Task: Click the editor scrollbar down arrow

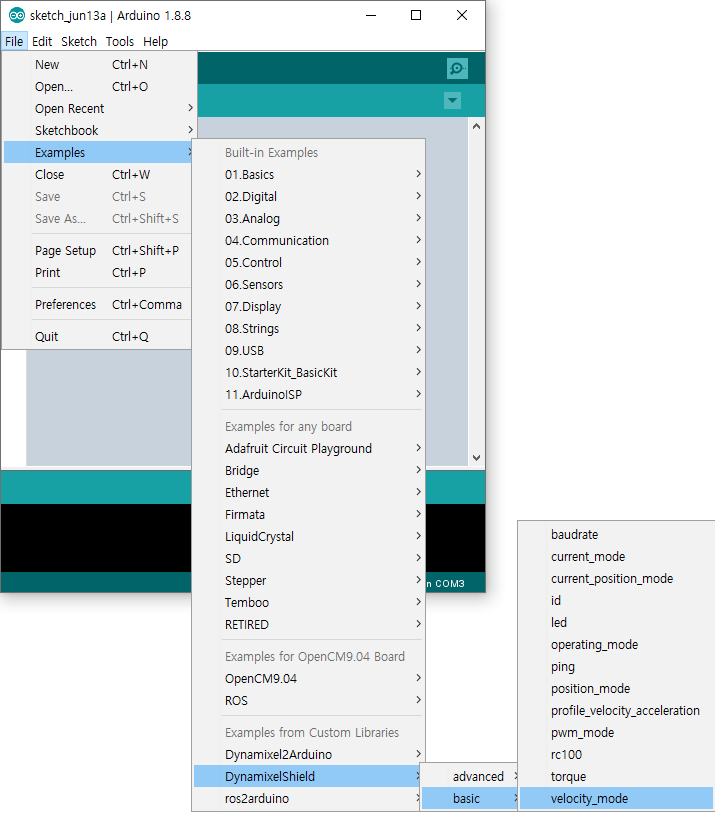Action: point(476,457)
